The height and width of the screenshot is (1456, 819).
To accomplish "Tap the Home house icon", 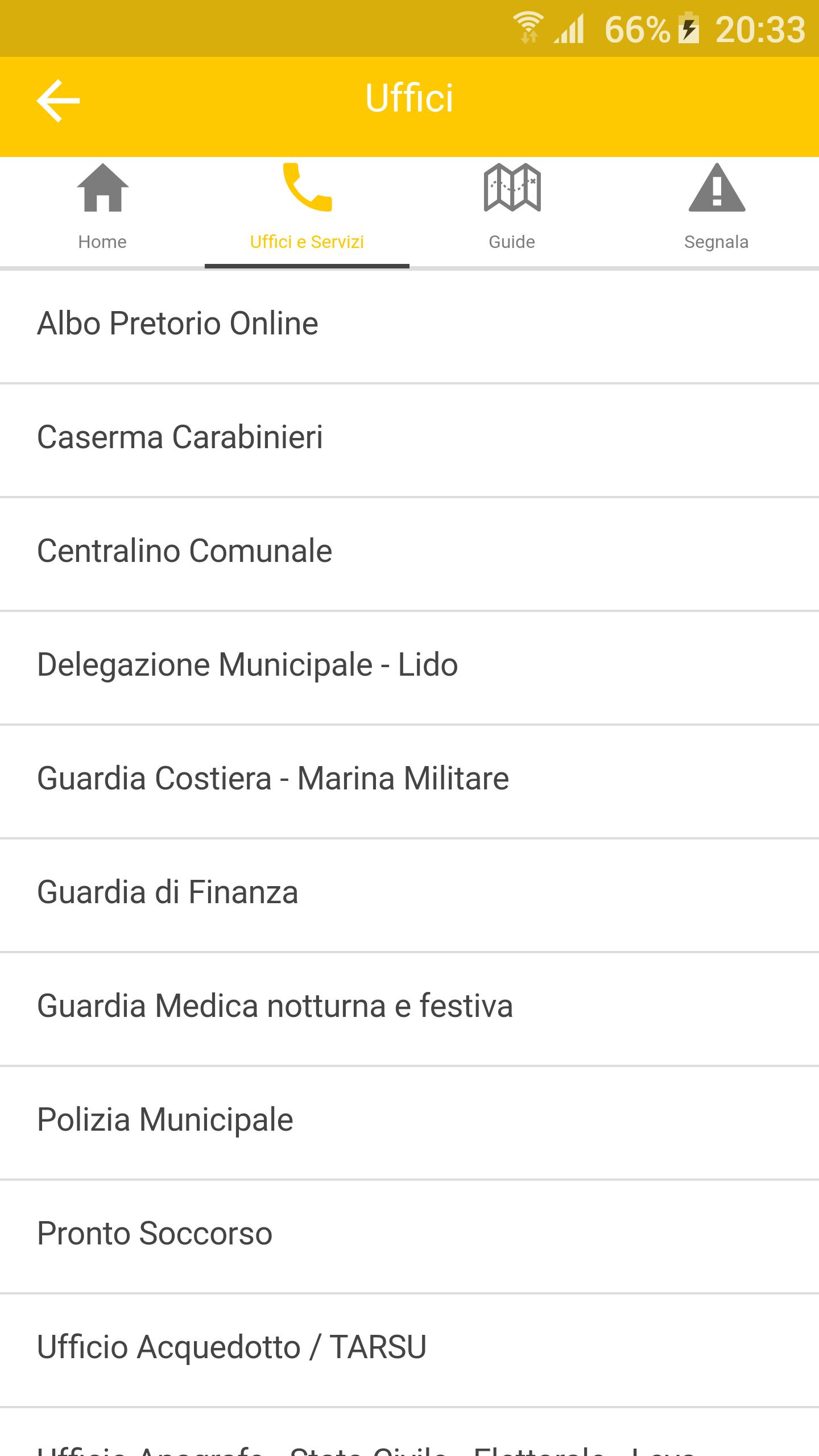I will pyautogui.click(x=102, y=188).
